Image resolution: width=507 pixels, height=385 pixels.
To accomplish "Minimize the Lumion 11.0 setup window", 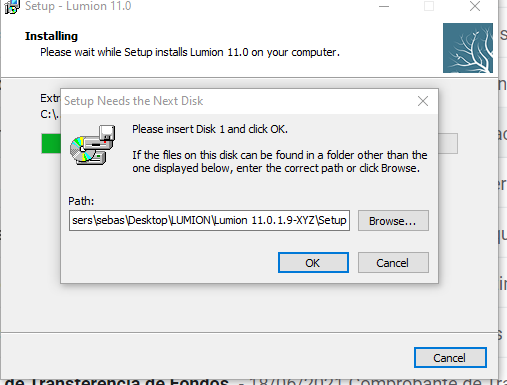I will (x=384, y=6).
